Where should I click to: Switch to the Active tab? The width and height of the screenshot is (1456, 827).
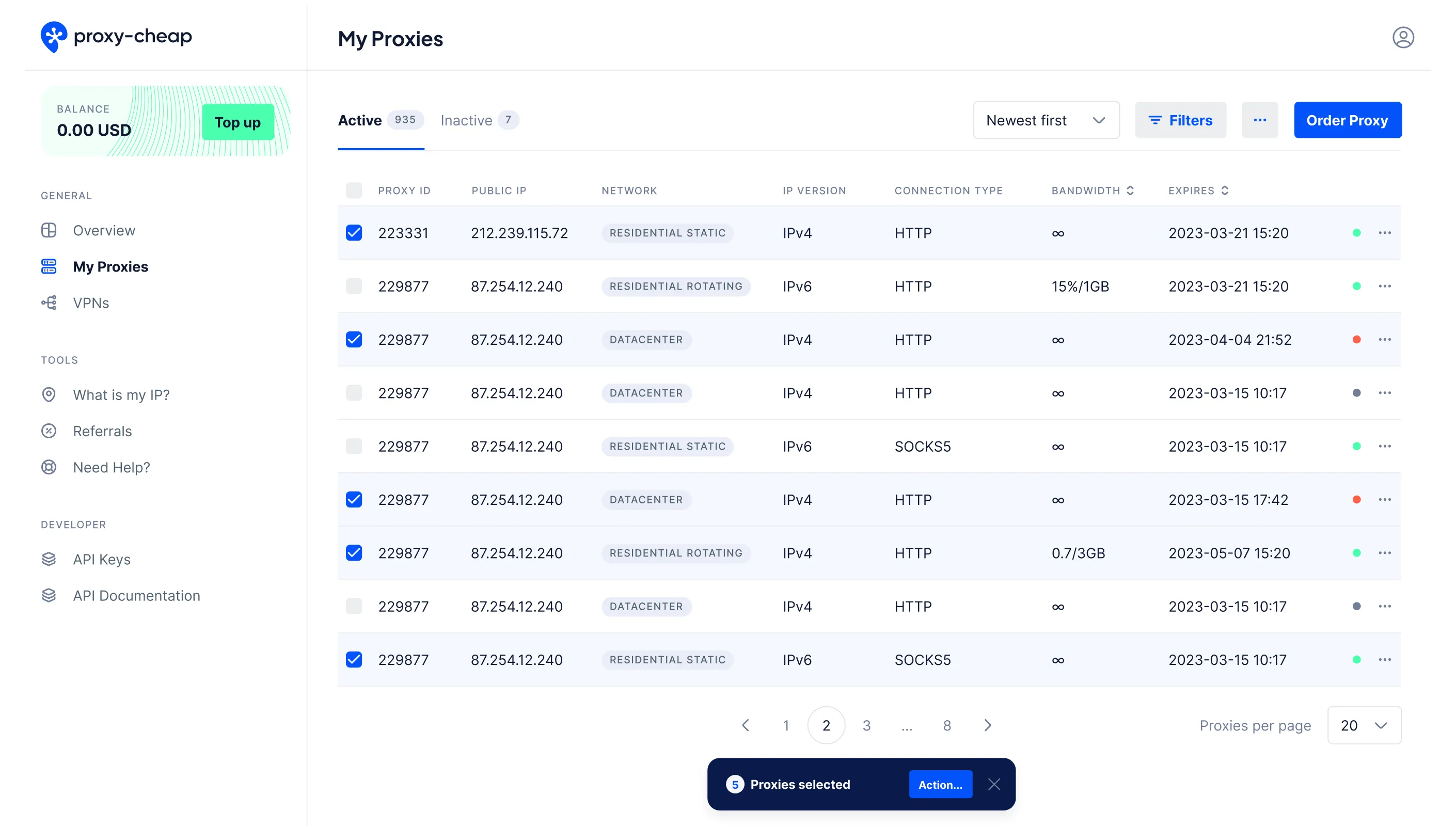tap(359, 120)
